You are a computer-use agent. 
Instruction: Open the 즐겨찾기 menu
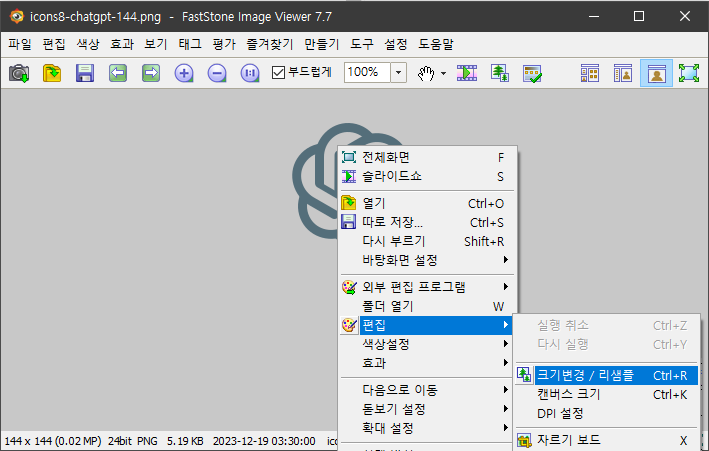270,44
